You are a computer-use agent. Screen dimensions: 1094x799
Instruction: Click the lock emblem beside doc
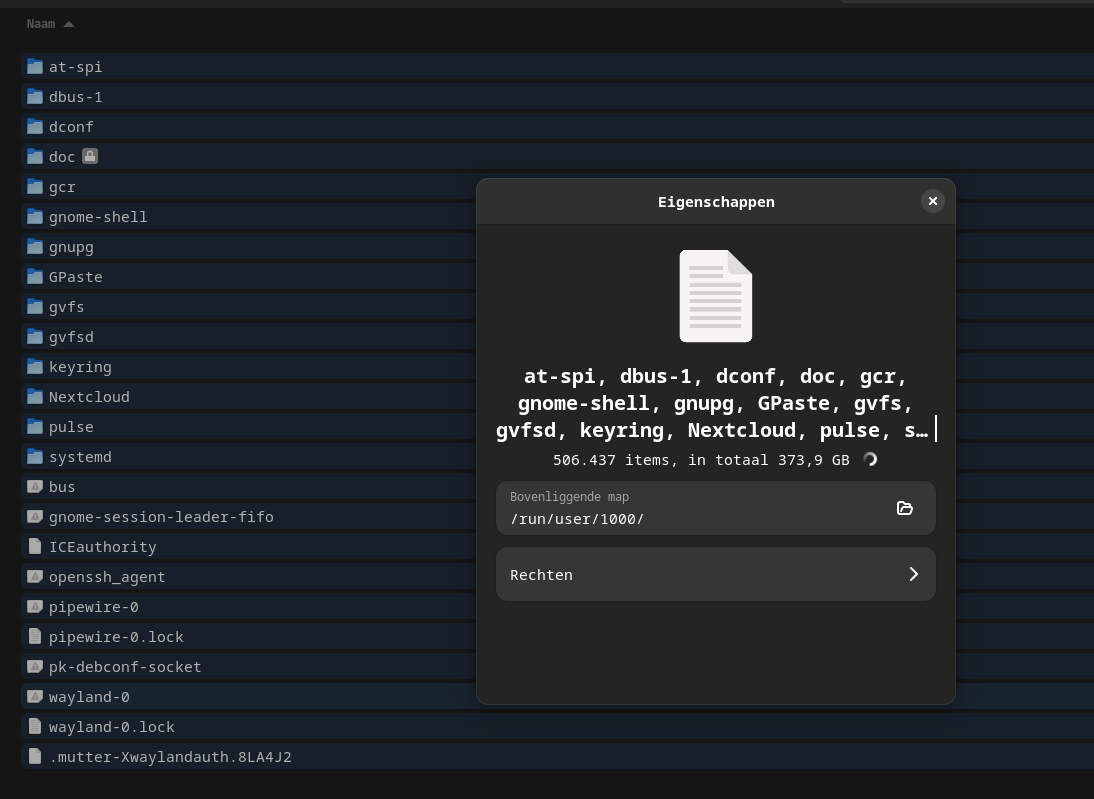(90, 156)
